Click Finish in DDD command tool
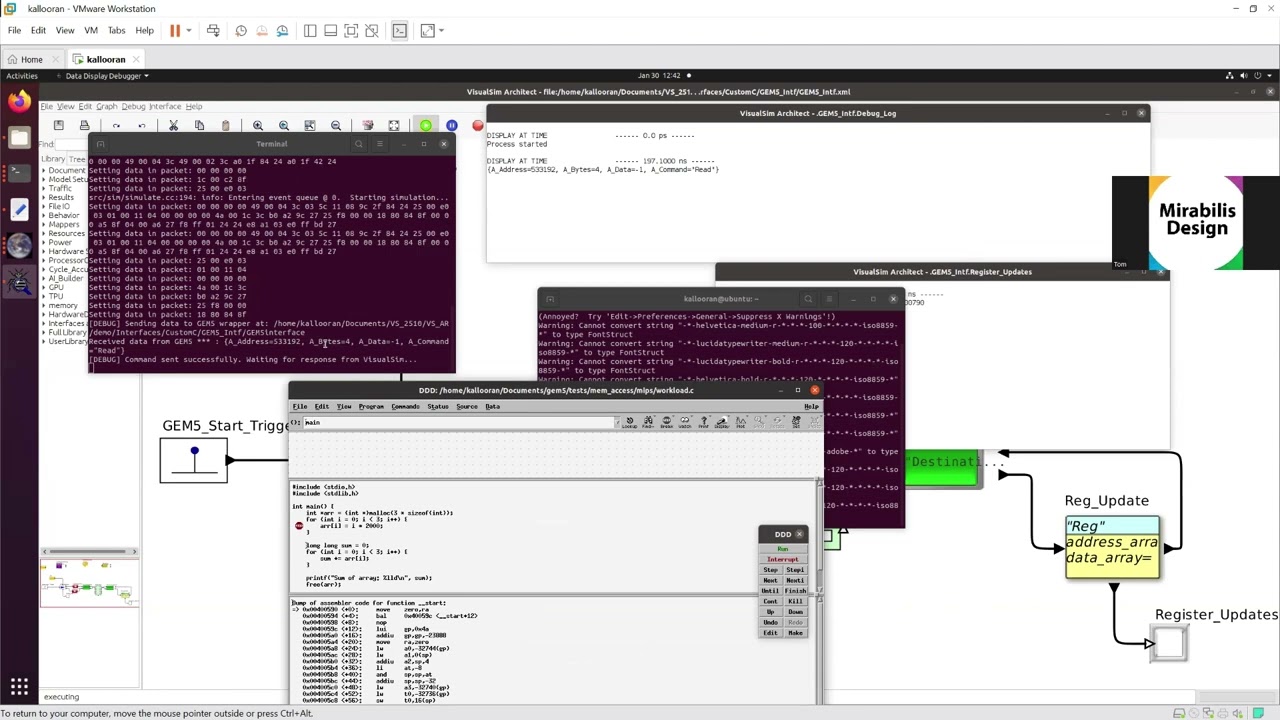Screen dimensions: 1280x720 (795, 591)
